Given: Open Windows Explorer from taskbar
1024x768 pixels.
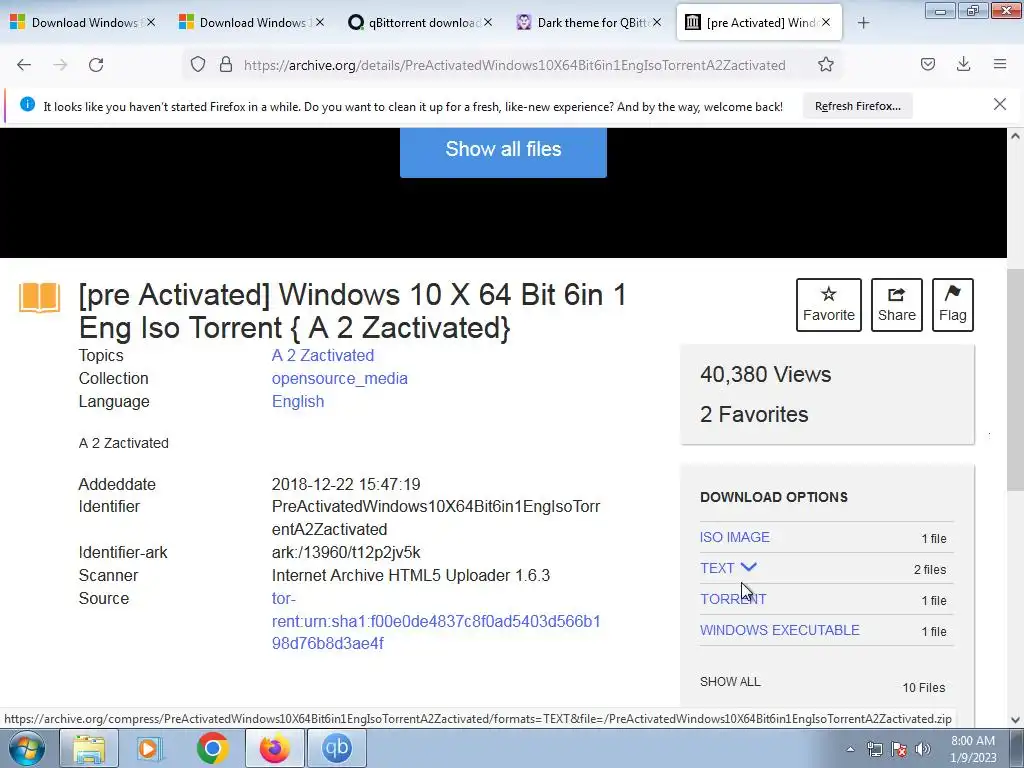Looking at the screenshot, I should tap(89, 748).
